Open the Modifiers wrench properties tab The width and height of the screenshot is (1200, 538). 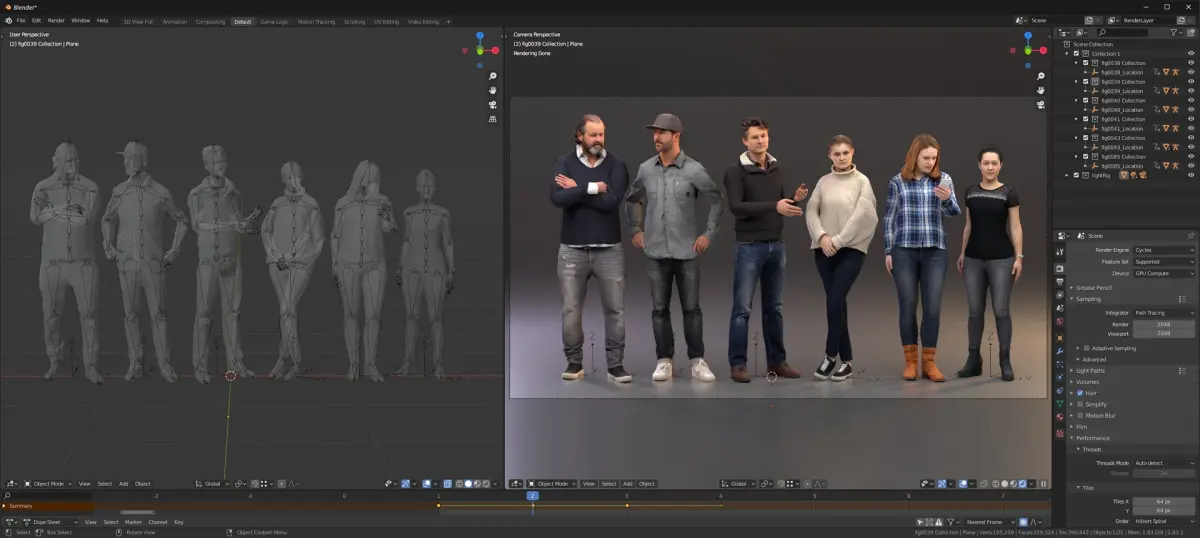(1060, 351)
